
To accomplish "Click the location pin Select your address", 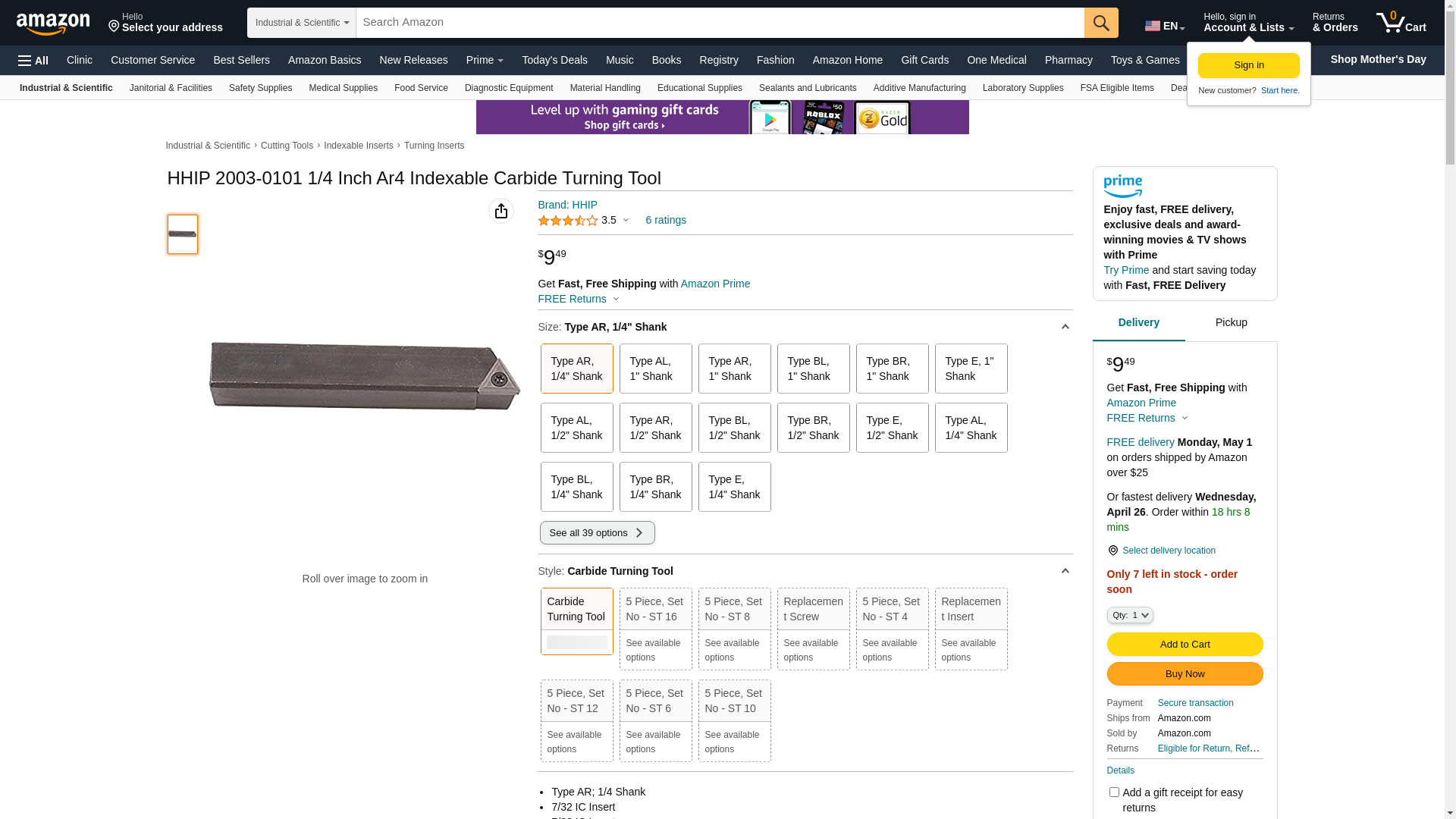I will click(x=165, y=23).
